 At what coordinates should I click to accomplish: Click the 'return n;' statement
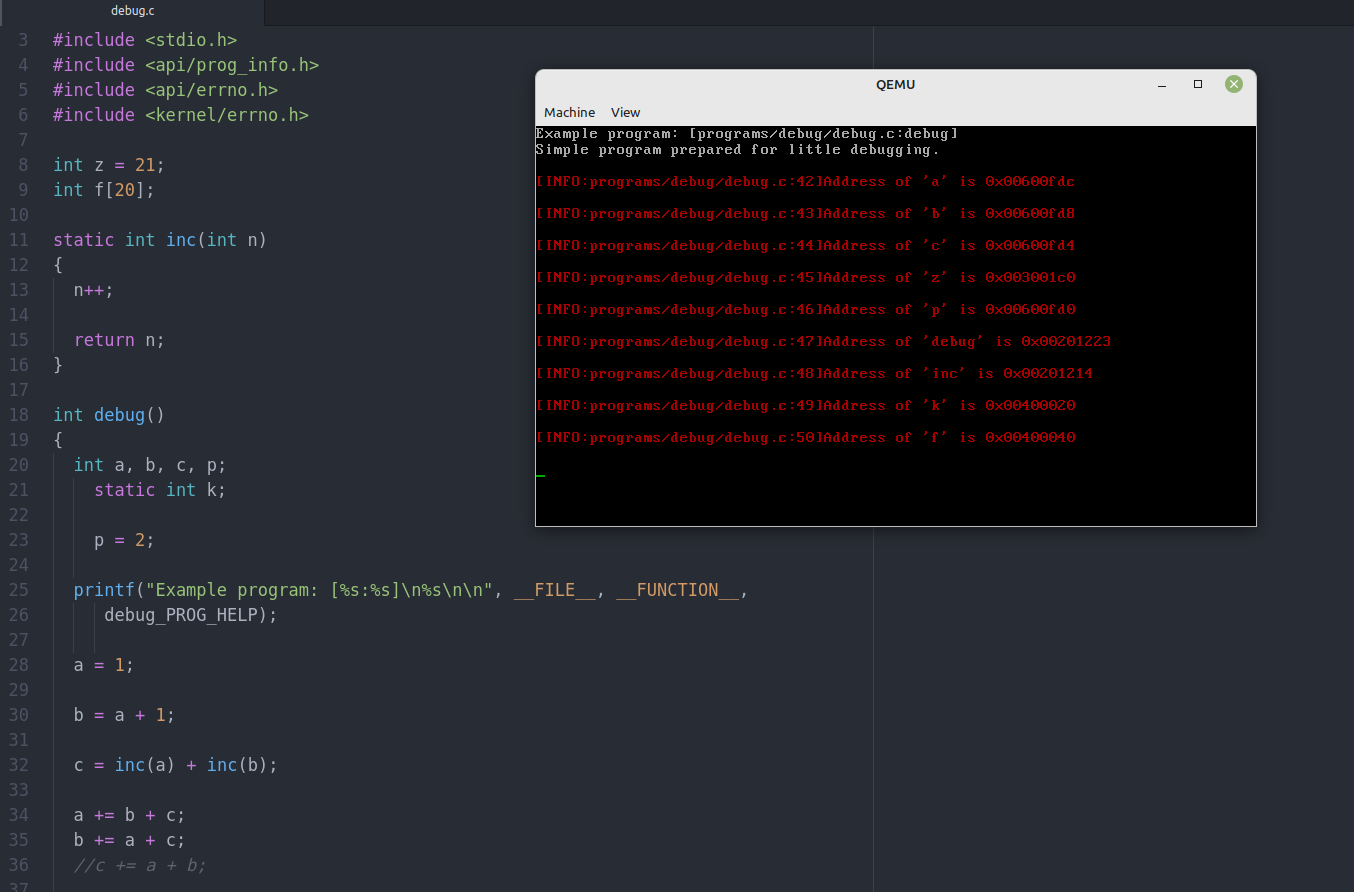pyautogui.click(x=119, y=340)
